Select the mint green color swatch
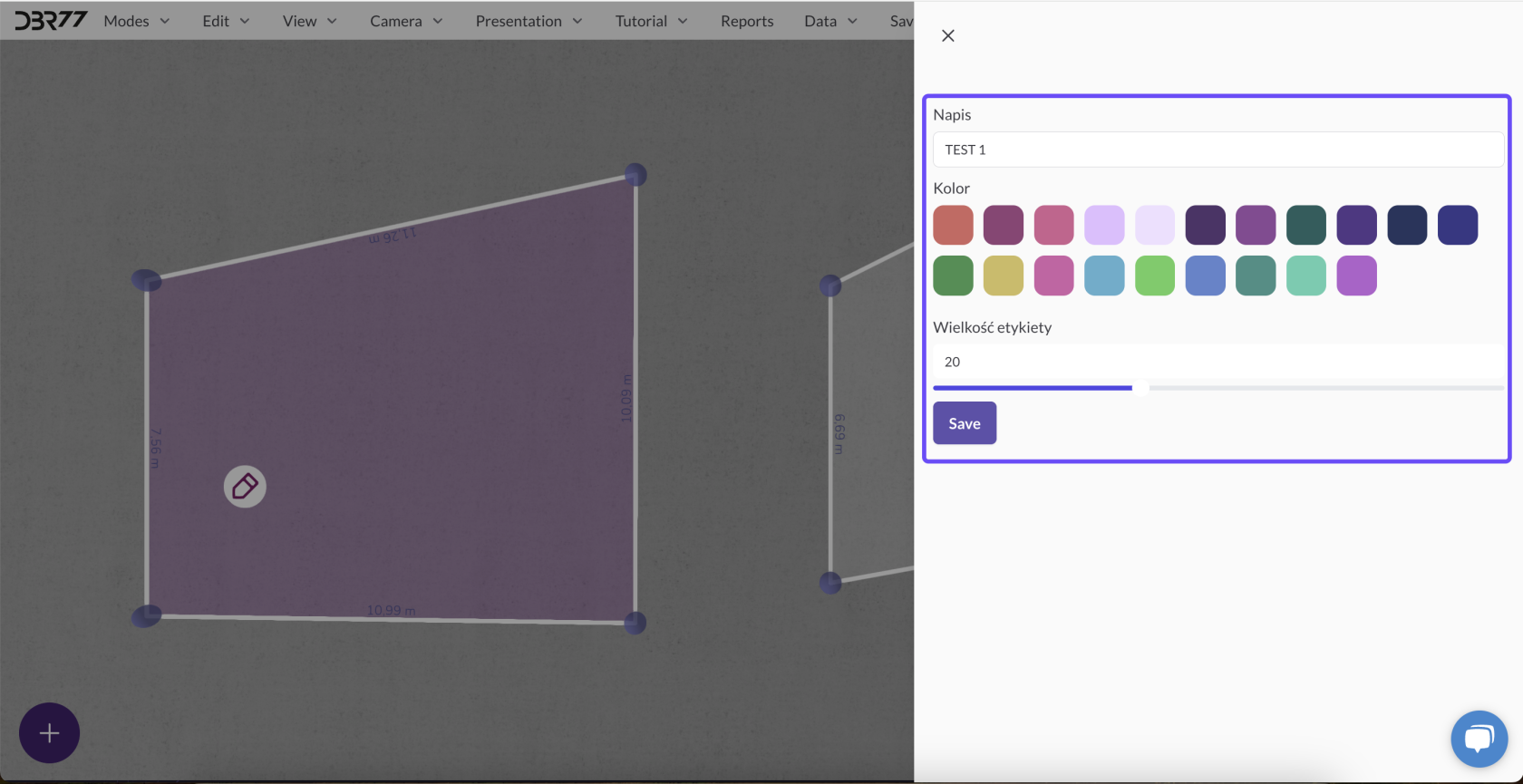 (x=1306, y=276)
